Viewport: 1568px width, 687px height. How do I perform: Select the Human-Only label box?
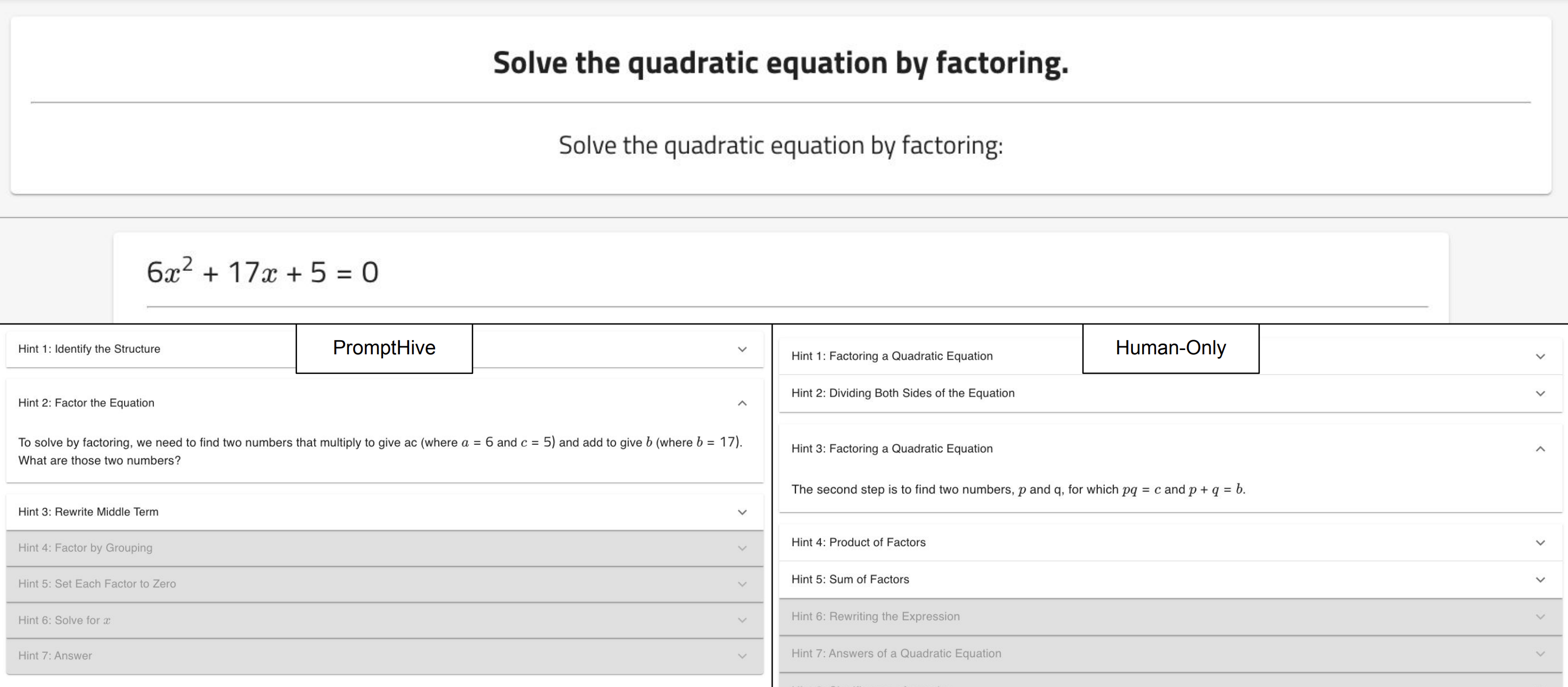[1170, 347]
